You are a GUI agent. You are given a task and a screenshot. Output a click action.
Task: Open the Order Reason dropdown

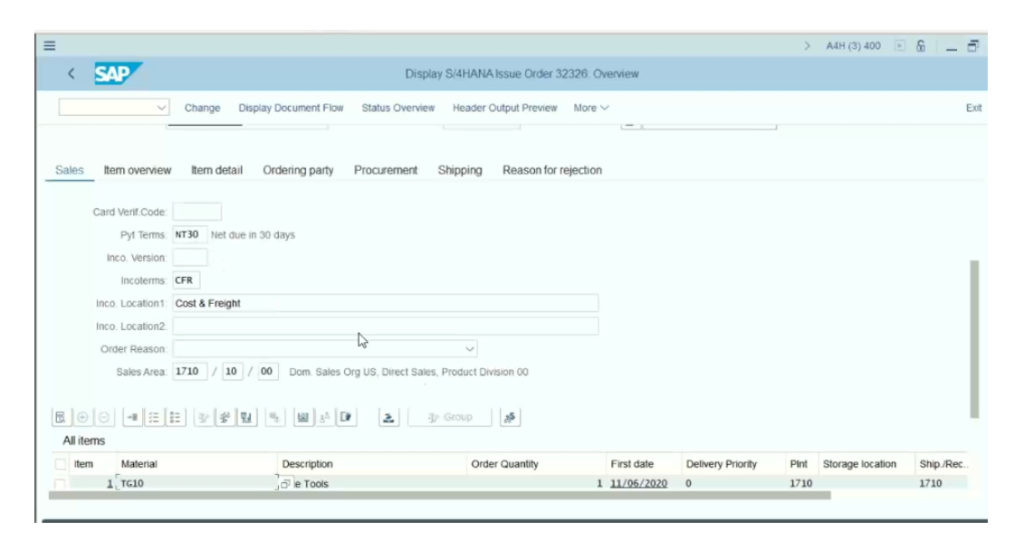(x=470, y=349)
